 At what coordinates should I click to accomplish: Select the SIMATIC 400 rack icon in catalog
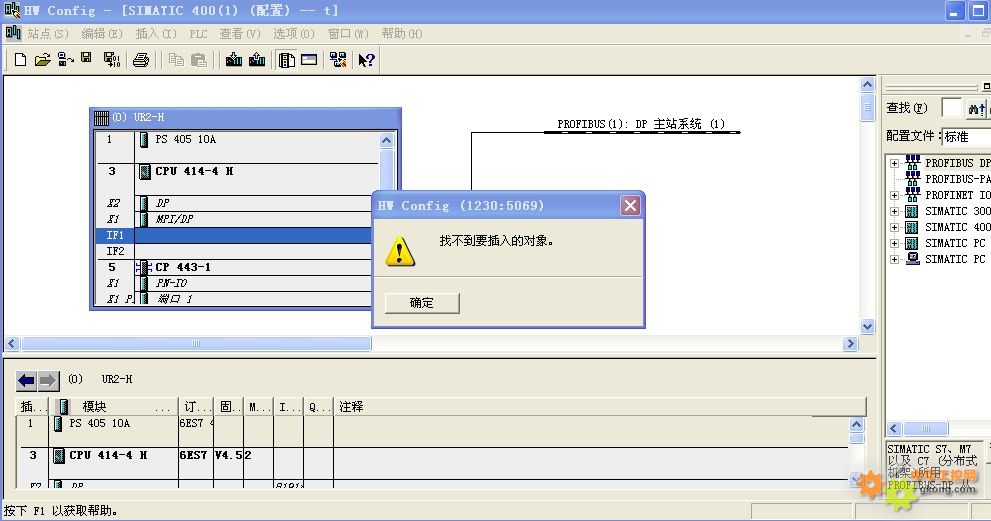coord(912,227)
